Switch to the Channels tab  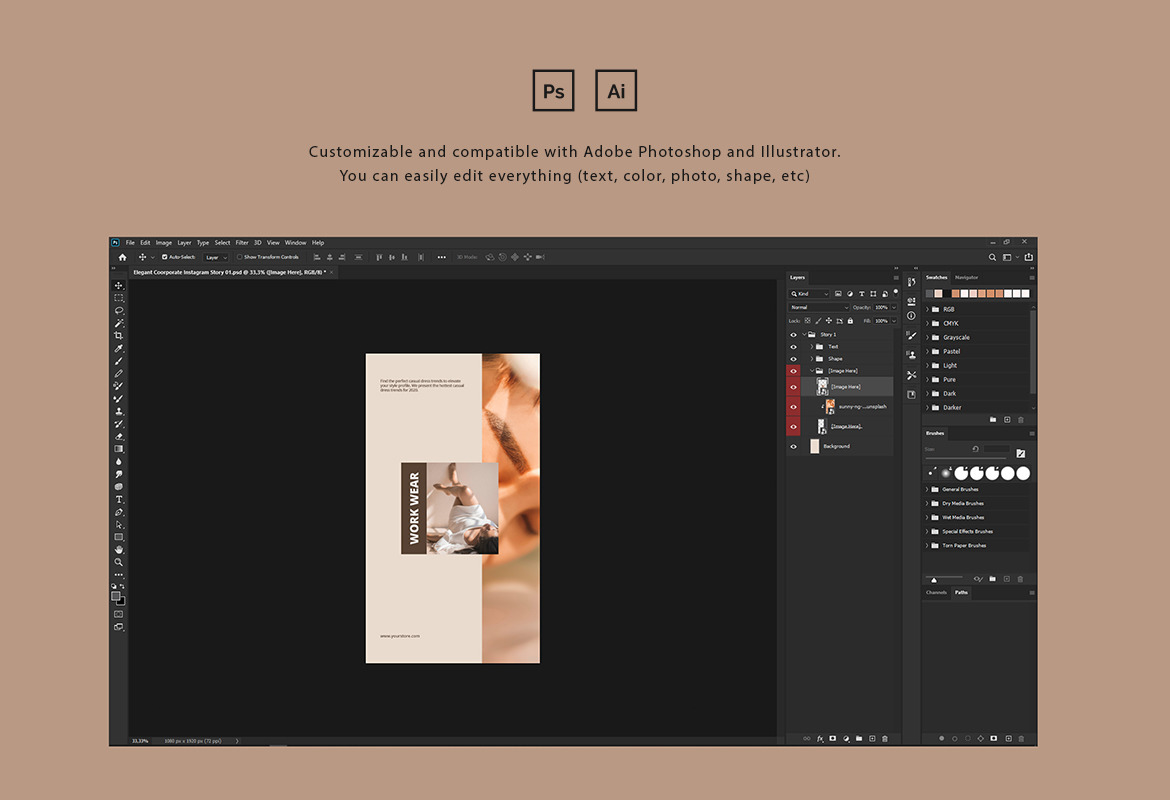[x=936, y=593]
